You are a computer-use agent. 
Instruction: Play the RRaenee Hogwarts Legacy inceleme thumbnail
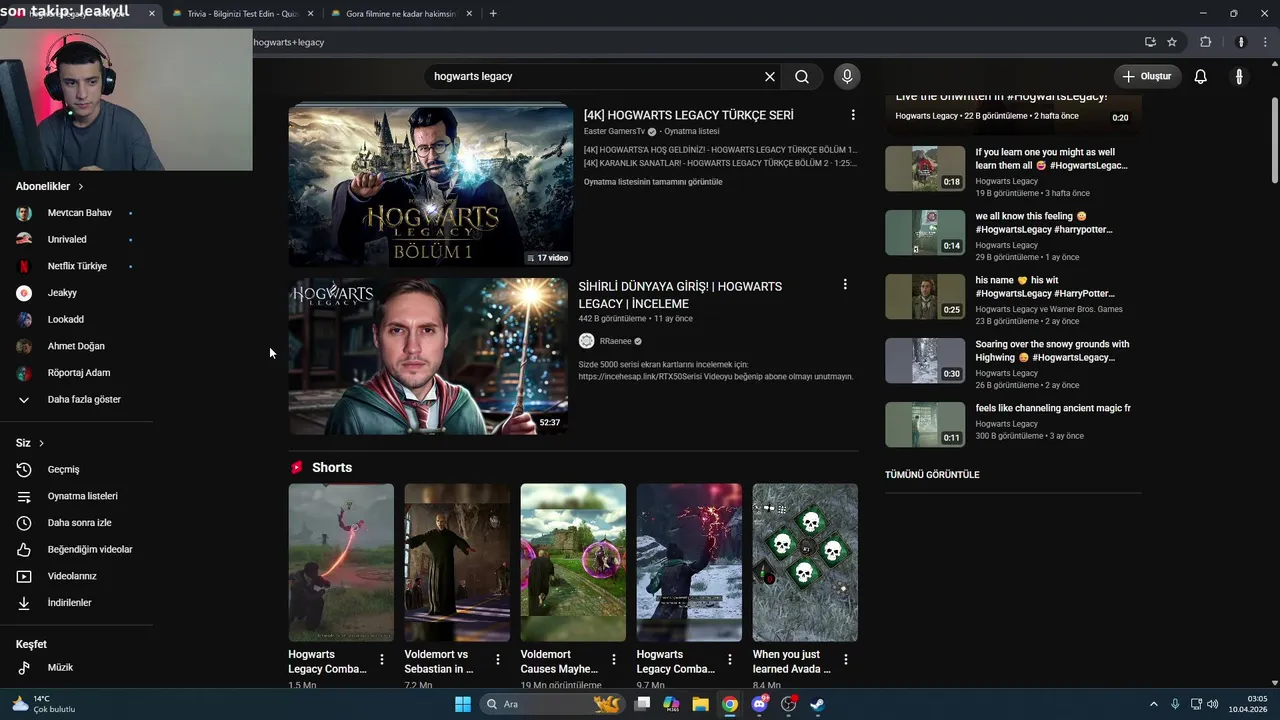(428, 356)
